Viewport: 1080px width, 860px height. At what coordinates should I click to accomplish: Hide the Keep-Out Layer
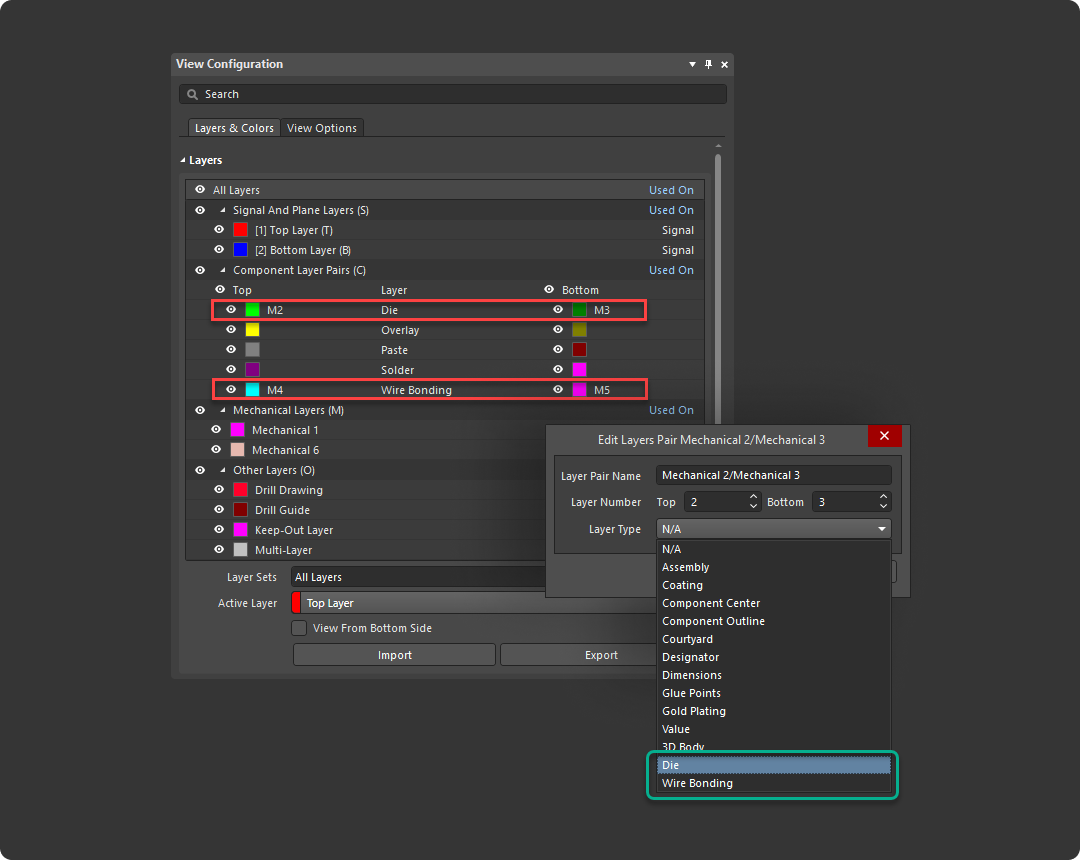(x=219, y=530)
